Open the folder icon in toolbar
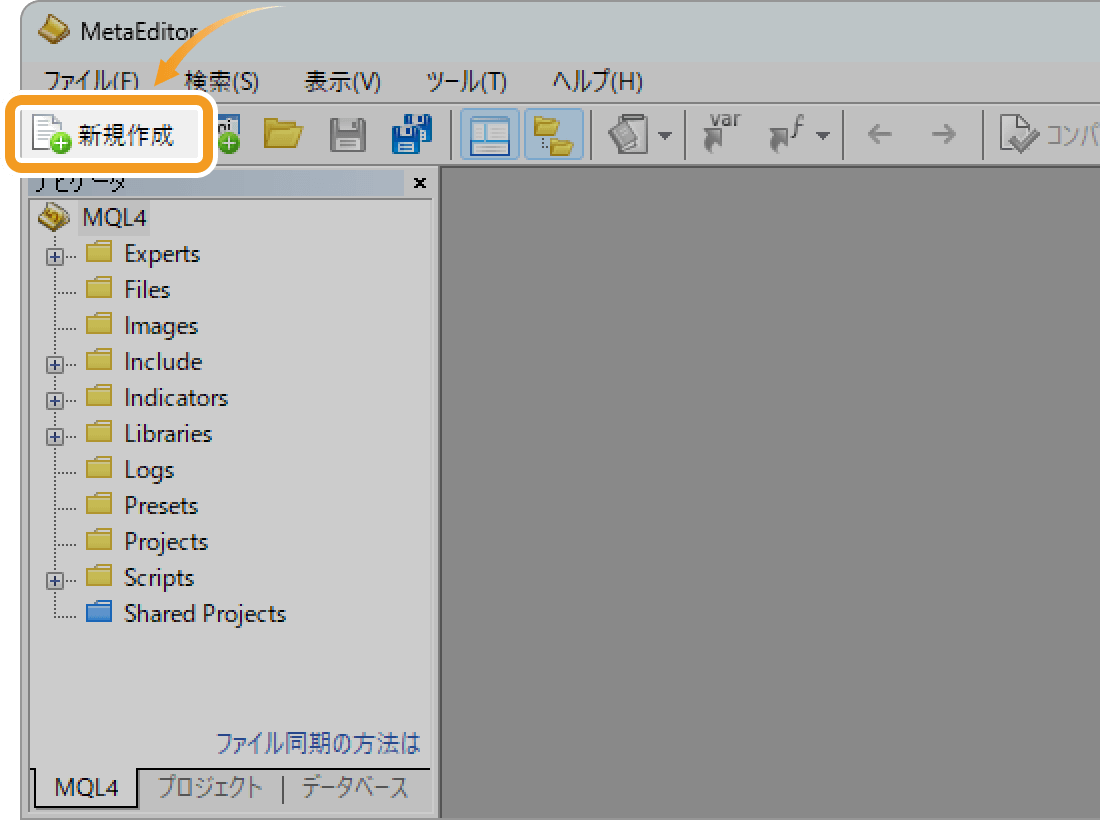 (283, 133)
